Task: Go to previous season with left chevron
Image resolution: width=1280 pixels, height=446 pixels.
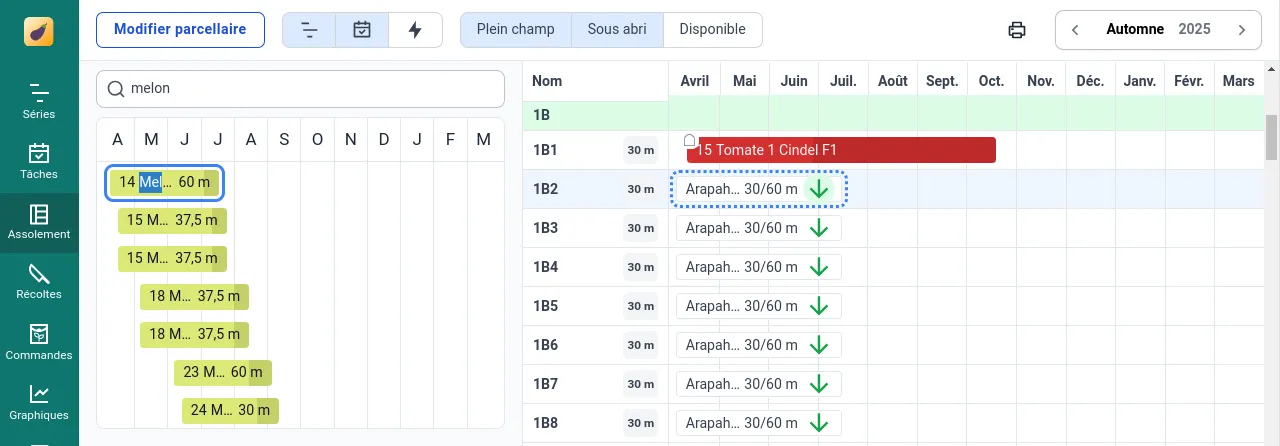Action: pyautogui.click(x=1075, y=30)
